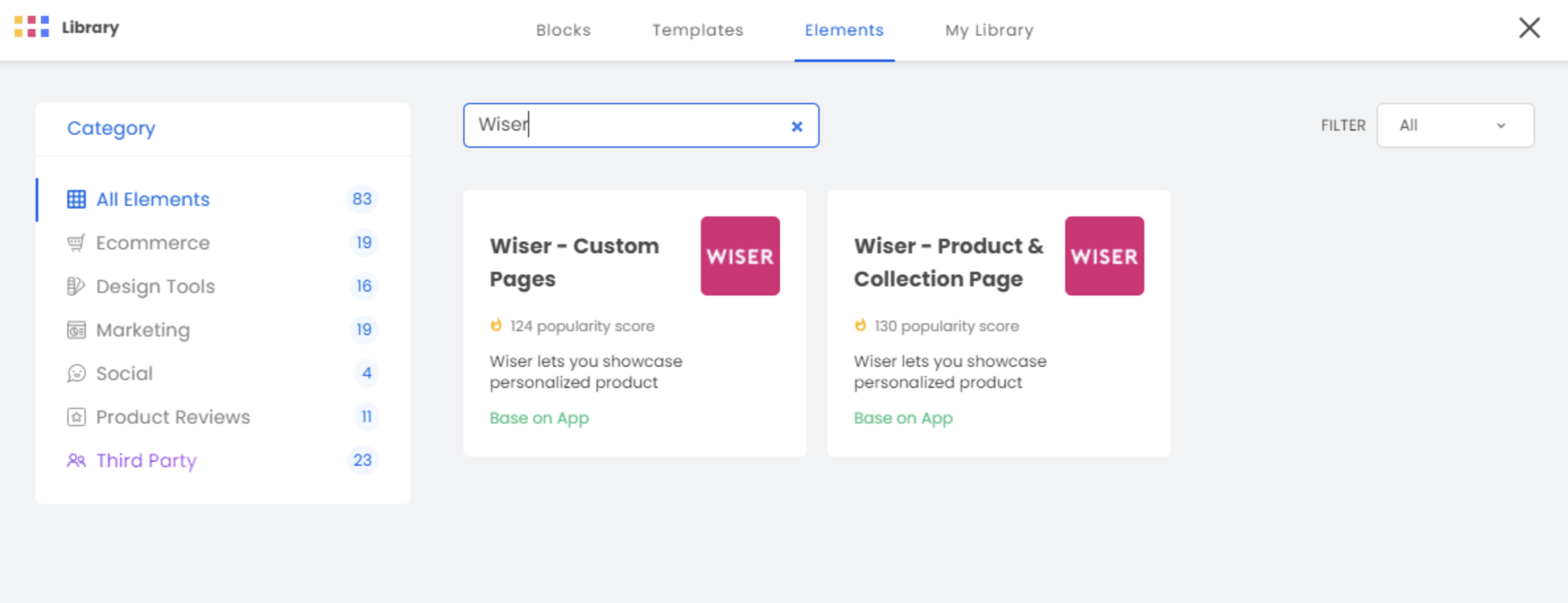Click the 124 popularity score text
The height and width of the screenshot is (603, 1568).
point(582,326)
